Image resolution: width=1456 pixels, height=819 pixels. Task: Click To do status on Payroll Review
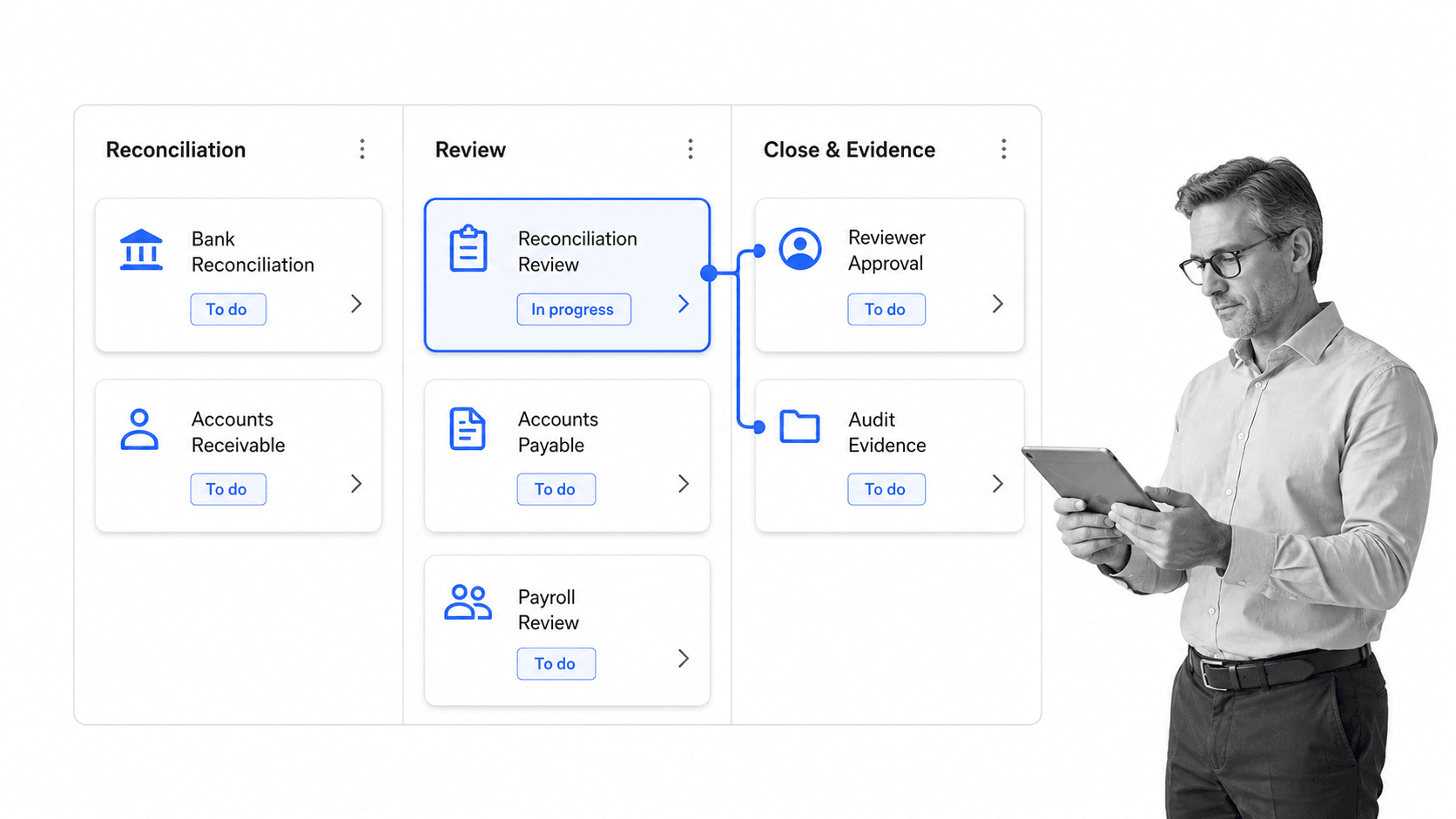556,663
